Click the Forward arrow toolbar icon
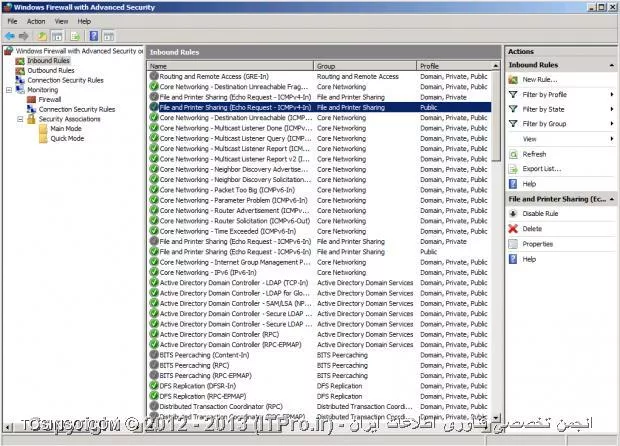 [24, 36]
